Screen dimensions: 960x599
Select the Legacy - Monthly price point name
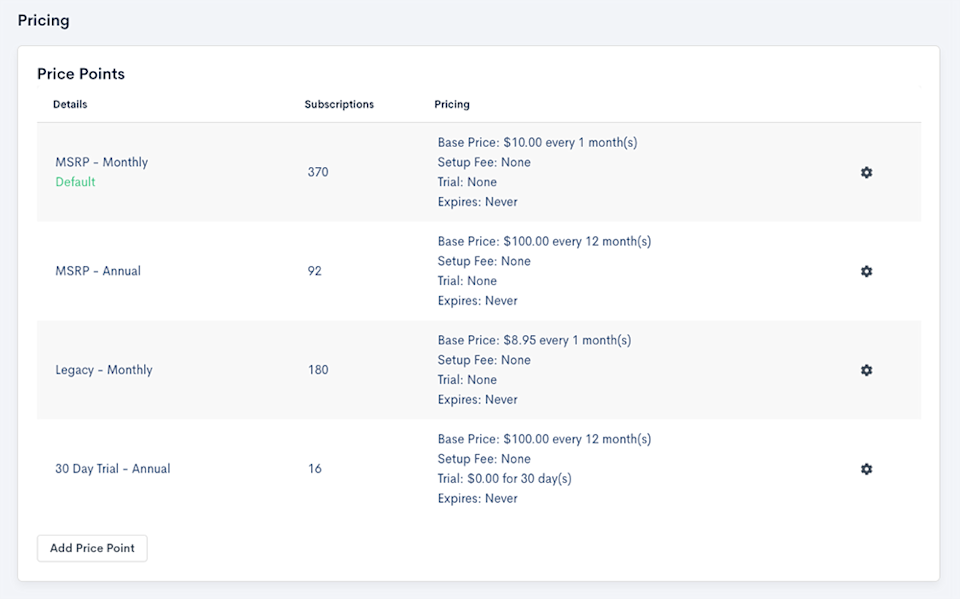point(104,370)
